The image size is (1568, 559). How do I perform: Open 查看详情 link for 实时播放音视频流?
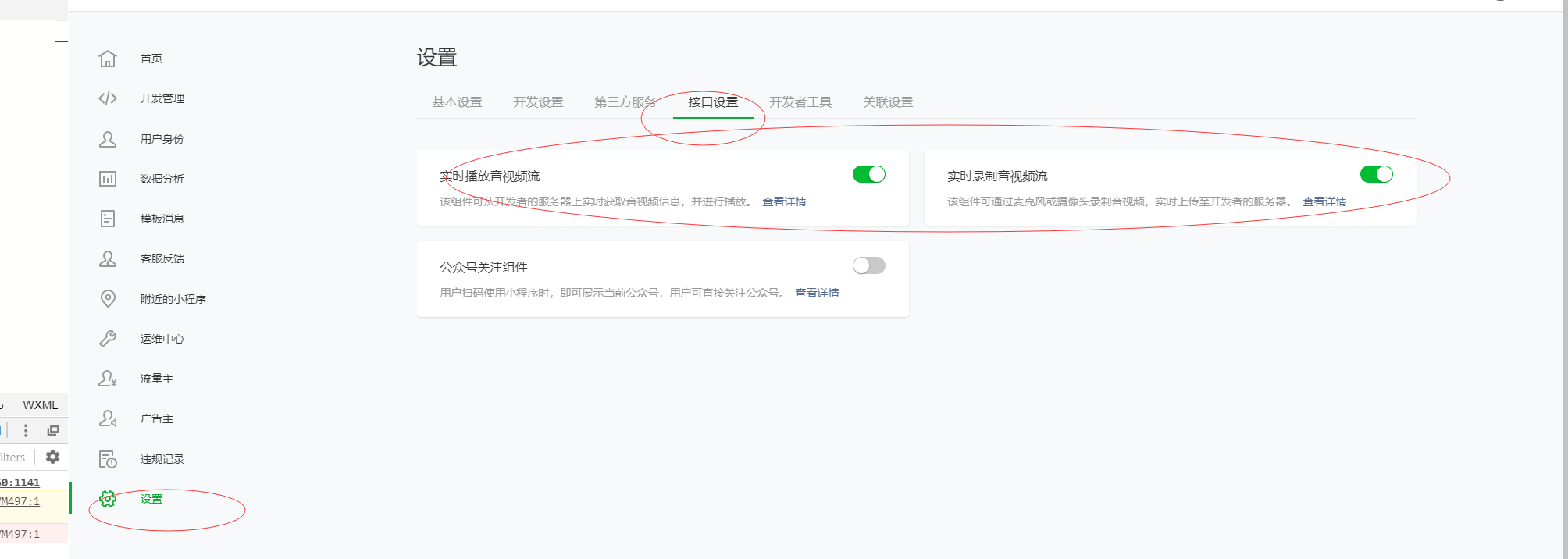[784, 201]
